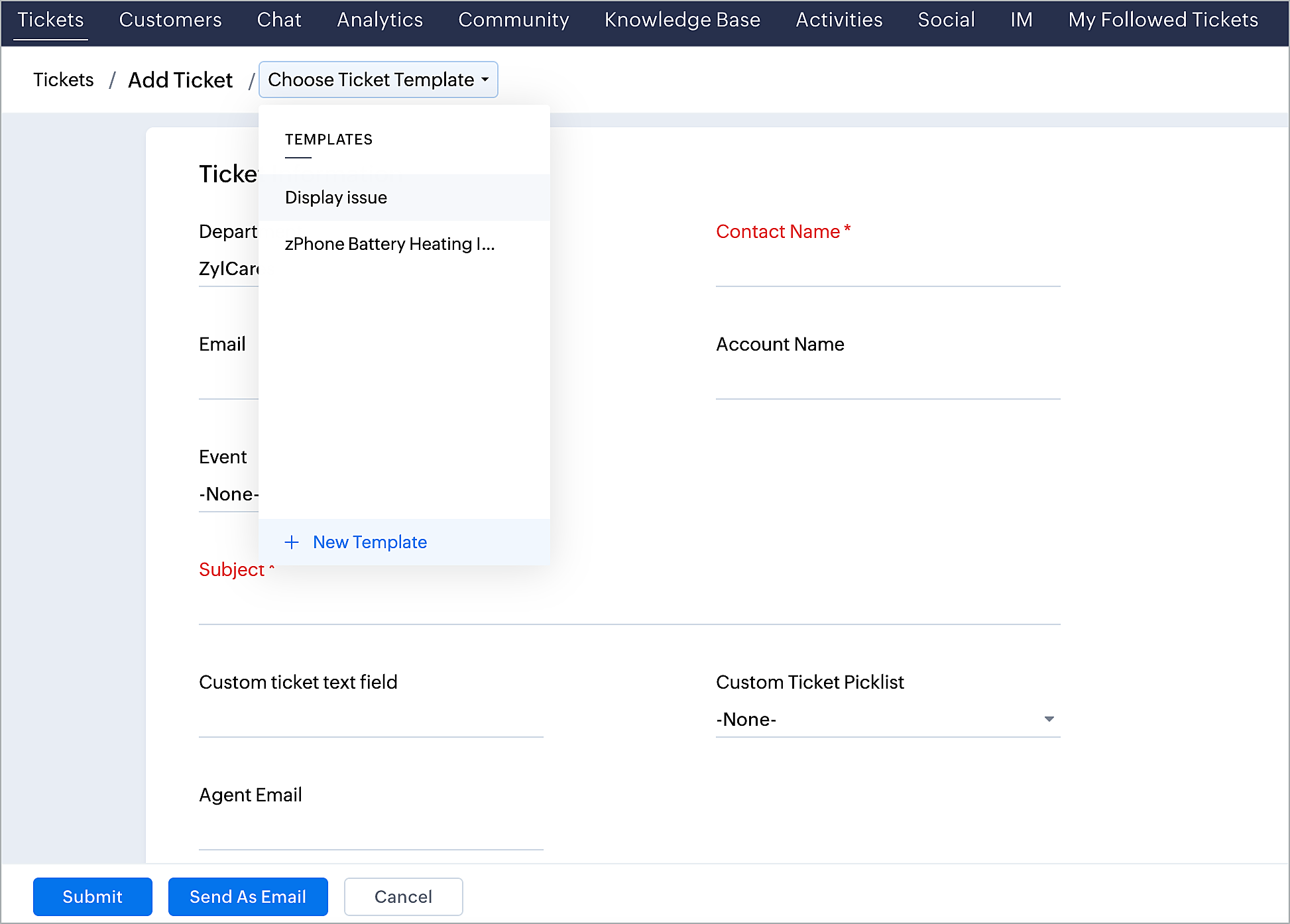Focus the Custom ticket text field
The height and width of the screenshot is (924, 1290).
click(x=371, y=721)
